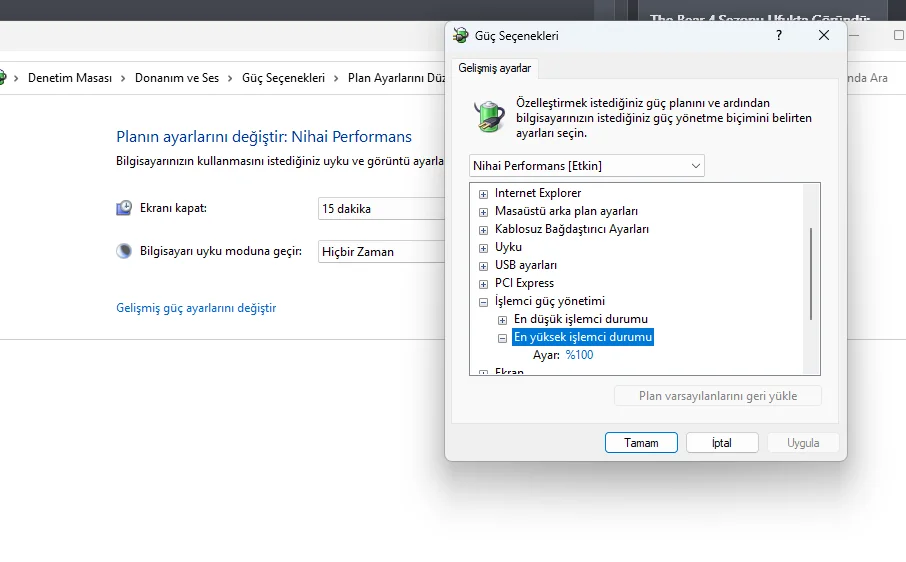Expand En düşük işlemci durumu node
The width and height of the screenshot is (906, 562).
[x=502, y=320]
